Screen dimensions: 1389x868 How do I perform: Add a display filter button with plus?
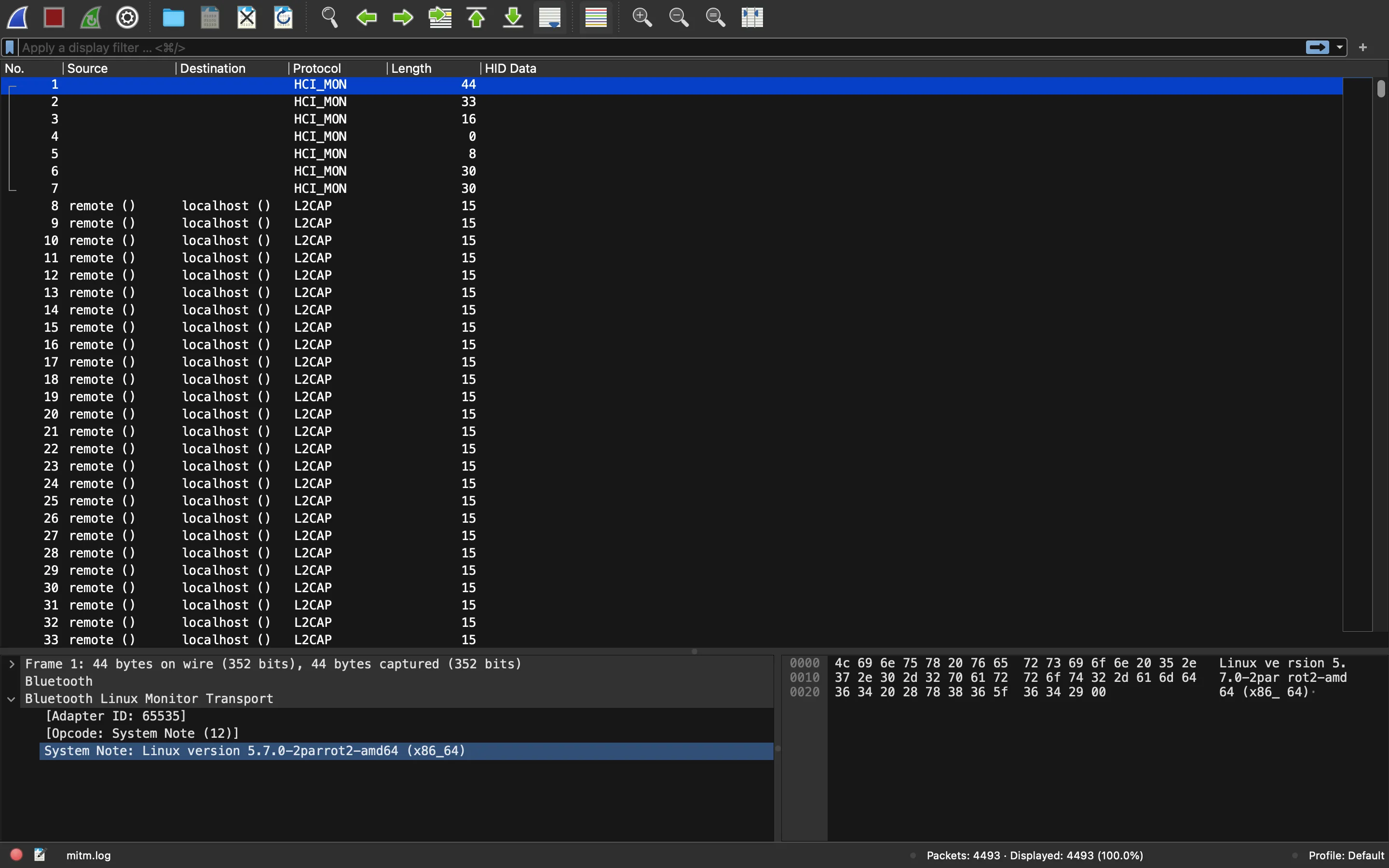(x=1363, y=48)
